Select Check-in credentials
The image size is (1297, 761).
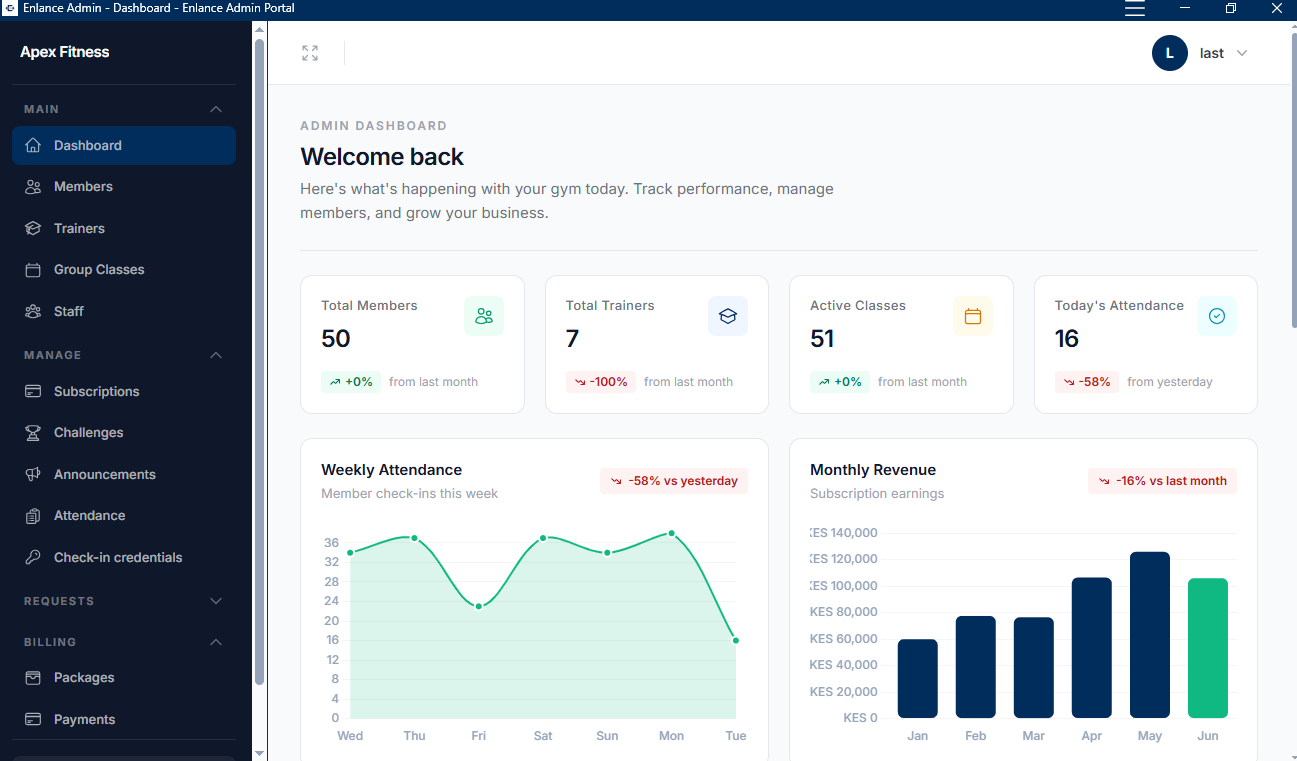click(124, 557)
